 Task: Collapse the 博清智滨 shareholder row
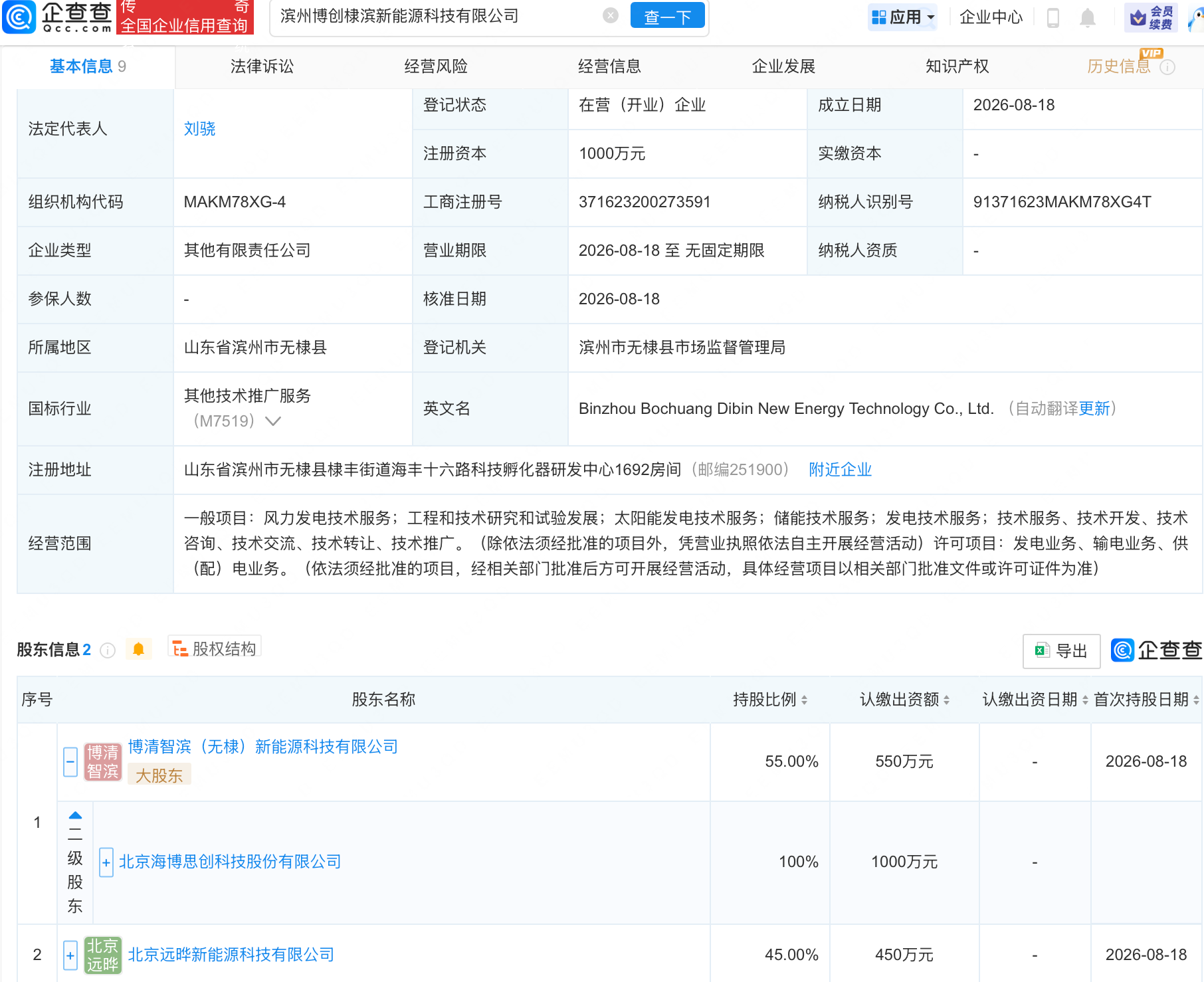[70, 761]
